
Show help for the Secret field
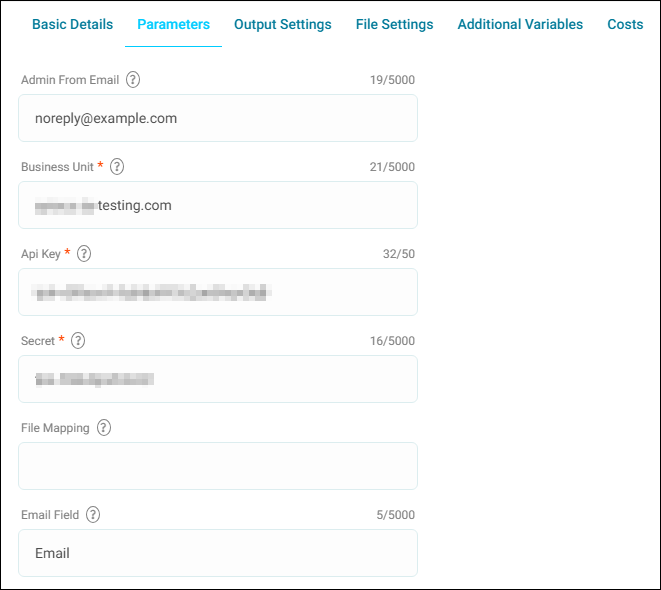pyautogui.click(x=78, y=341)
